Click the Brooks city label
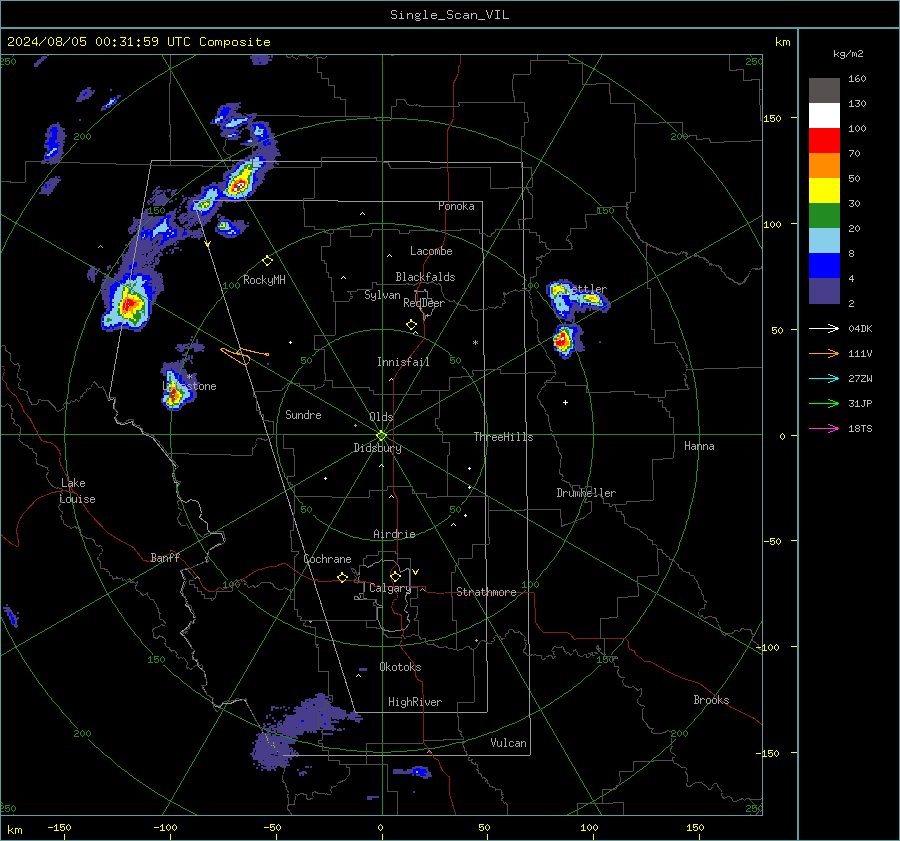The image size is (900, 841). pos(711,700)
